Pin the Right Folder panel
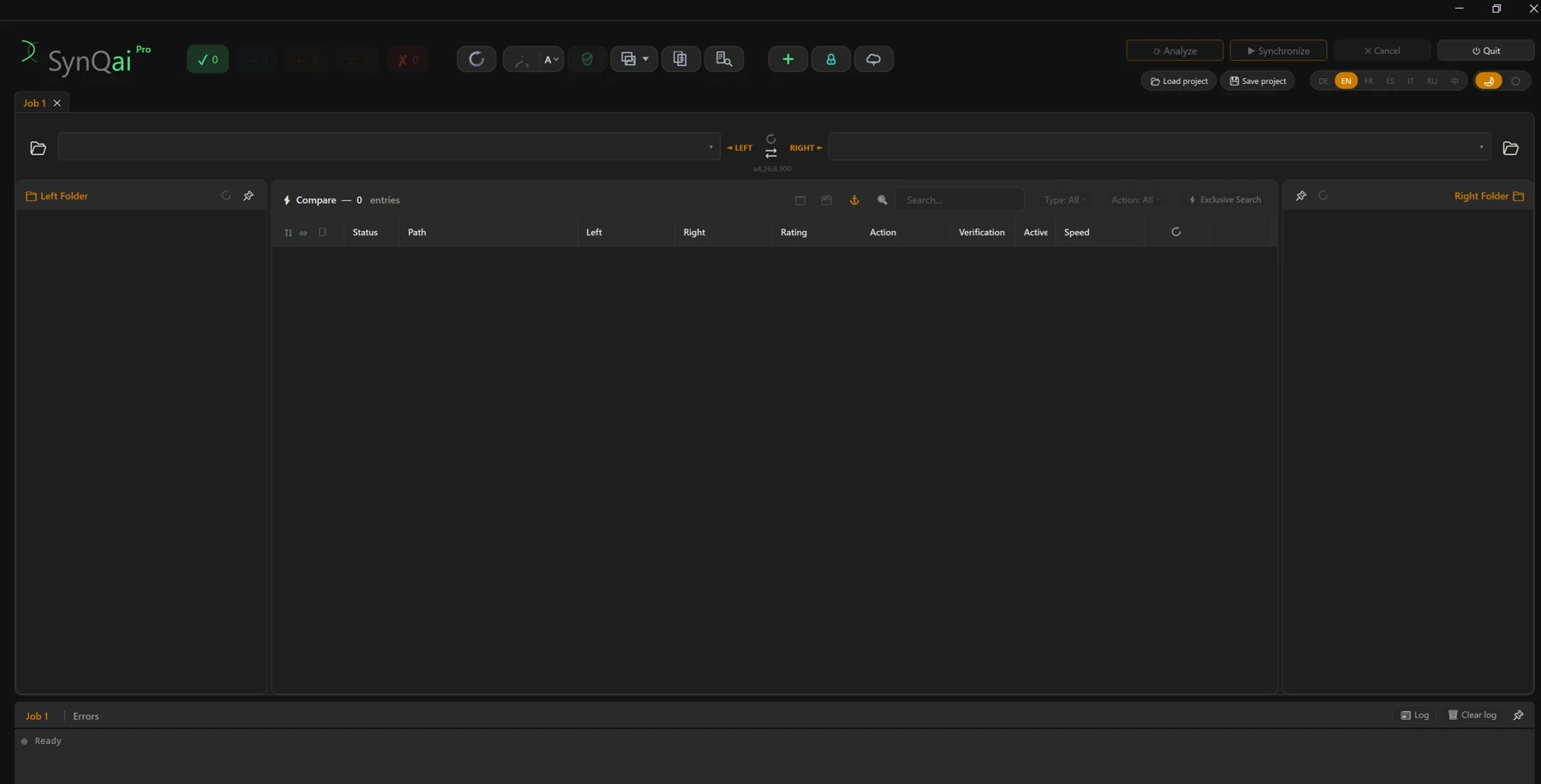Viewport: 1541px width, 784px height. [1300, 195]
